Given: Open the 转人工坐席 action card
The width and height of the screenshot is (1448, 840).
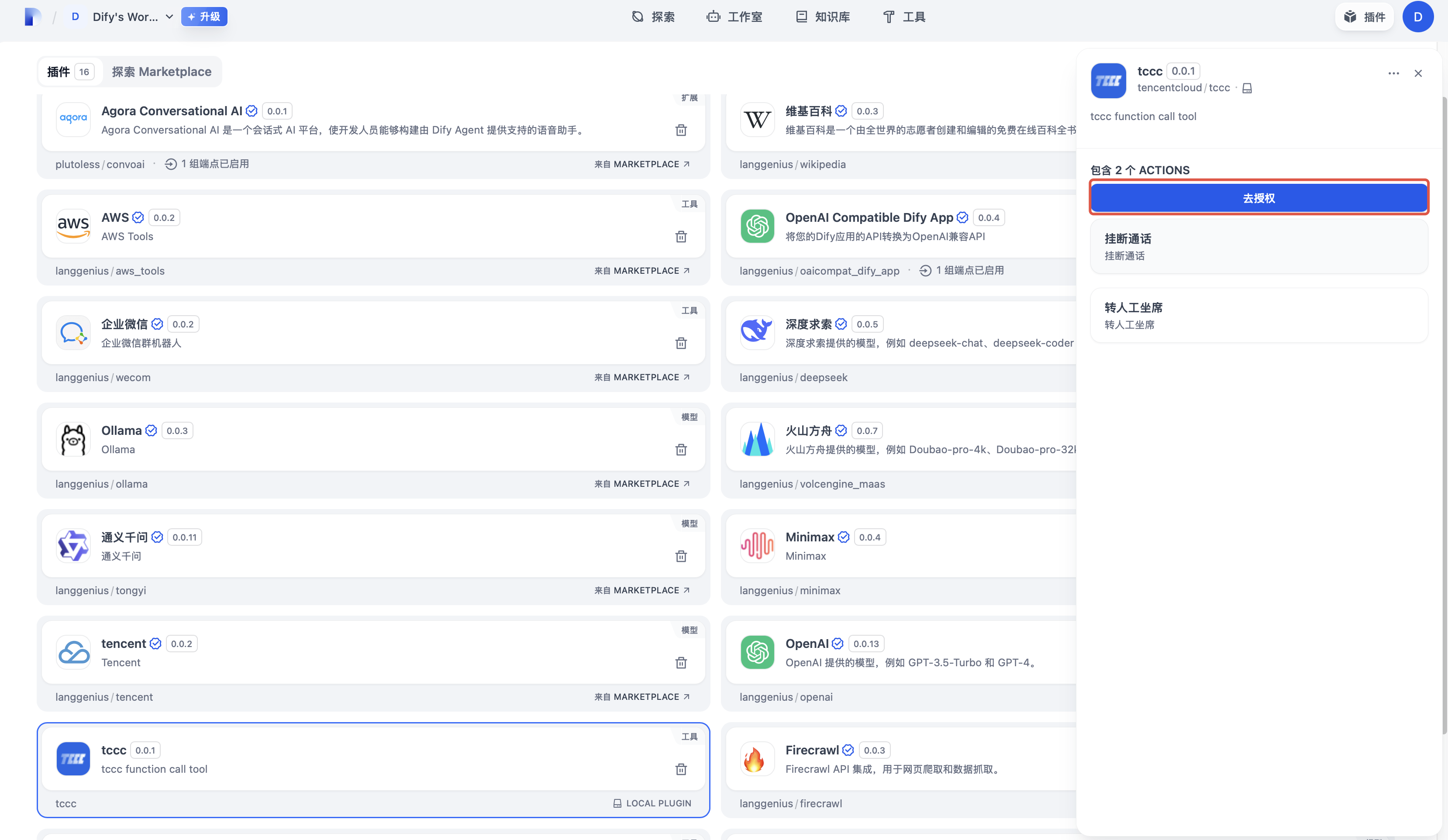Looking at the screenshot, I should (1258, 315).
